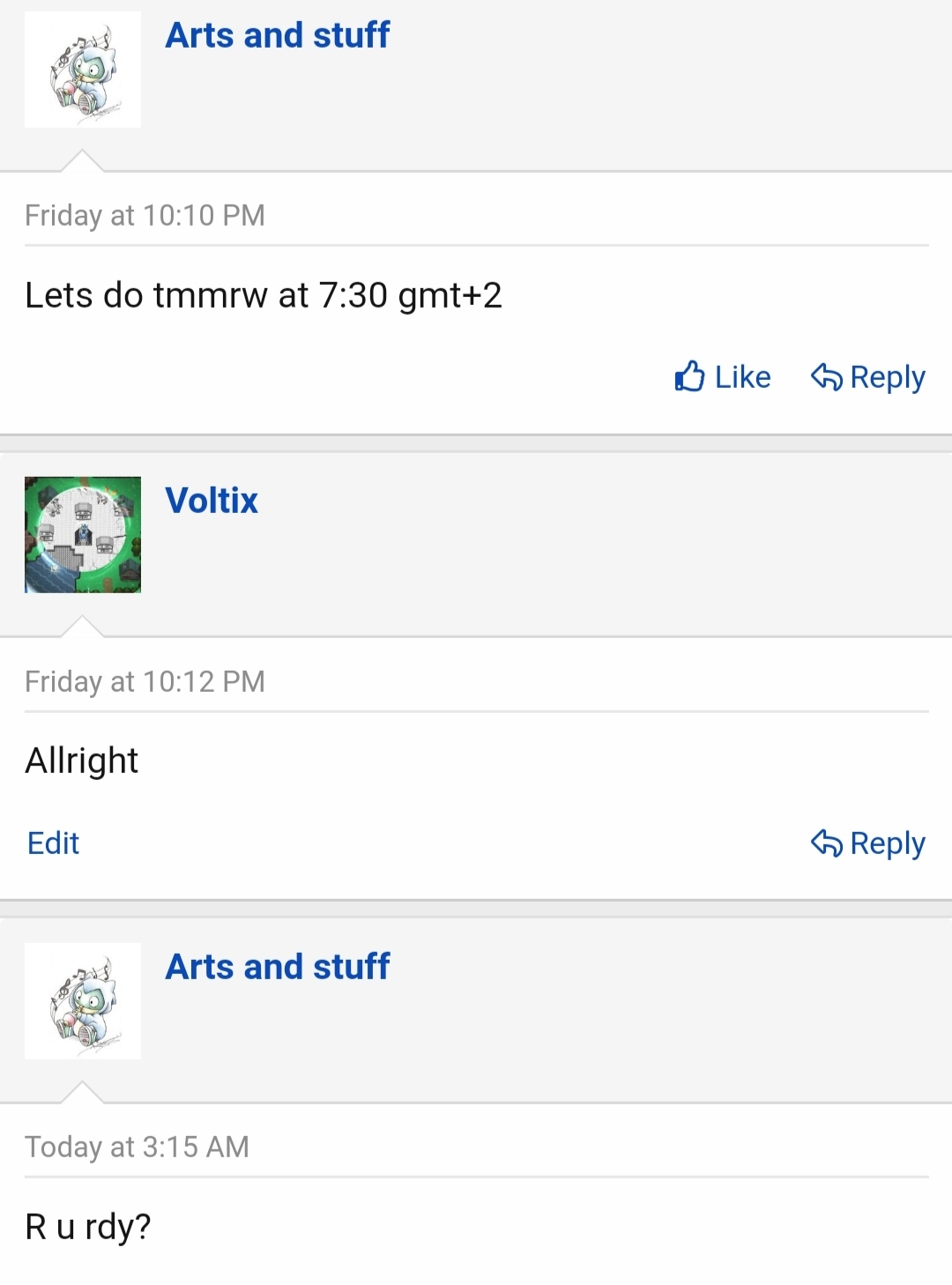Click the Friday at 10:10 PM timestamp
952x1285 pixels.
point(145,215)
